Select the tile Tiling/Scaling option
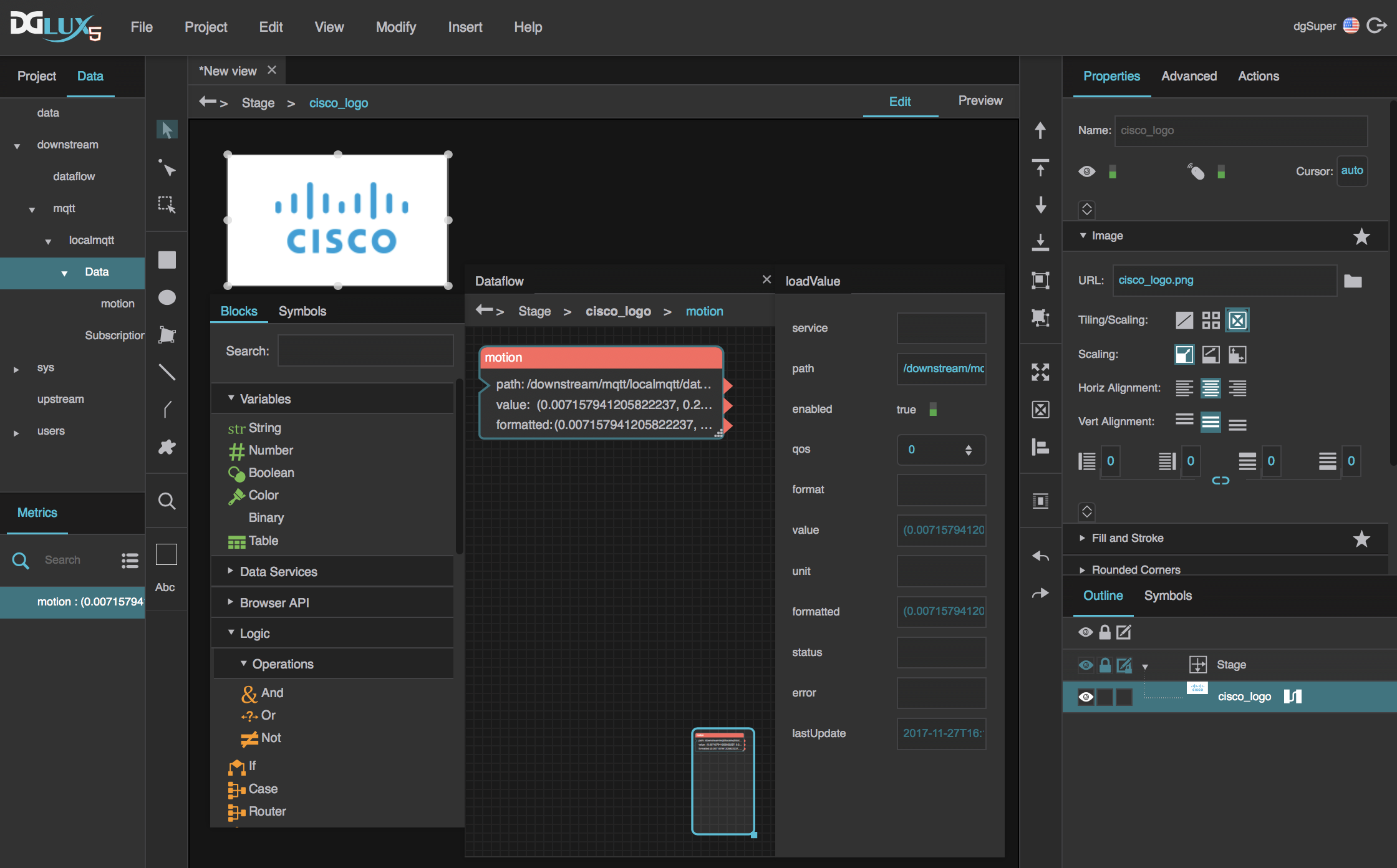This screenshot has width=1397, height=868. 1211,321
